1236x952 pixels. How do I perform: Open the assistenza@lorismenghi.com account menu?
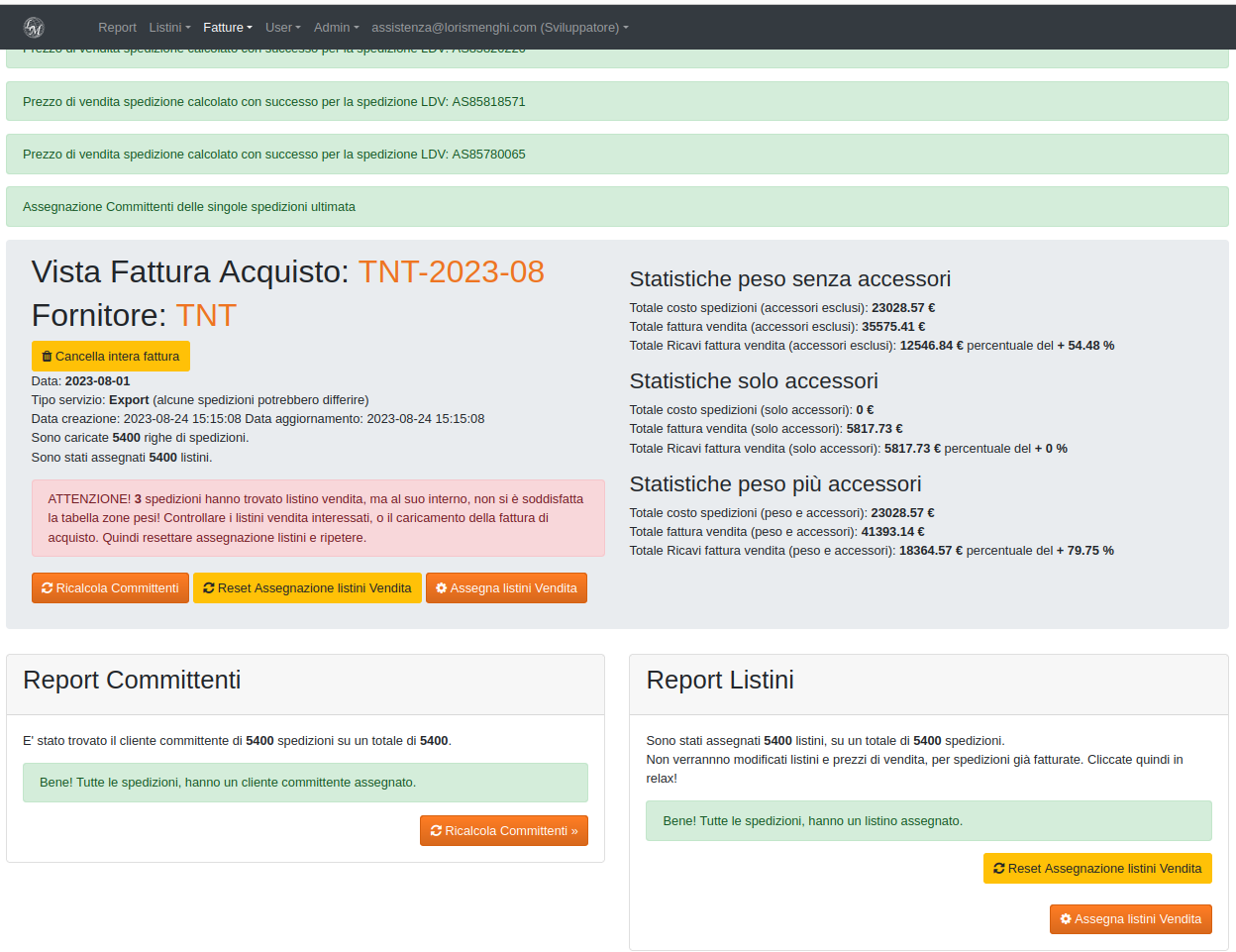(x=499, y=28)
